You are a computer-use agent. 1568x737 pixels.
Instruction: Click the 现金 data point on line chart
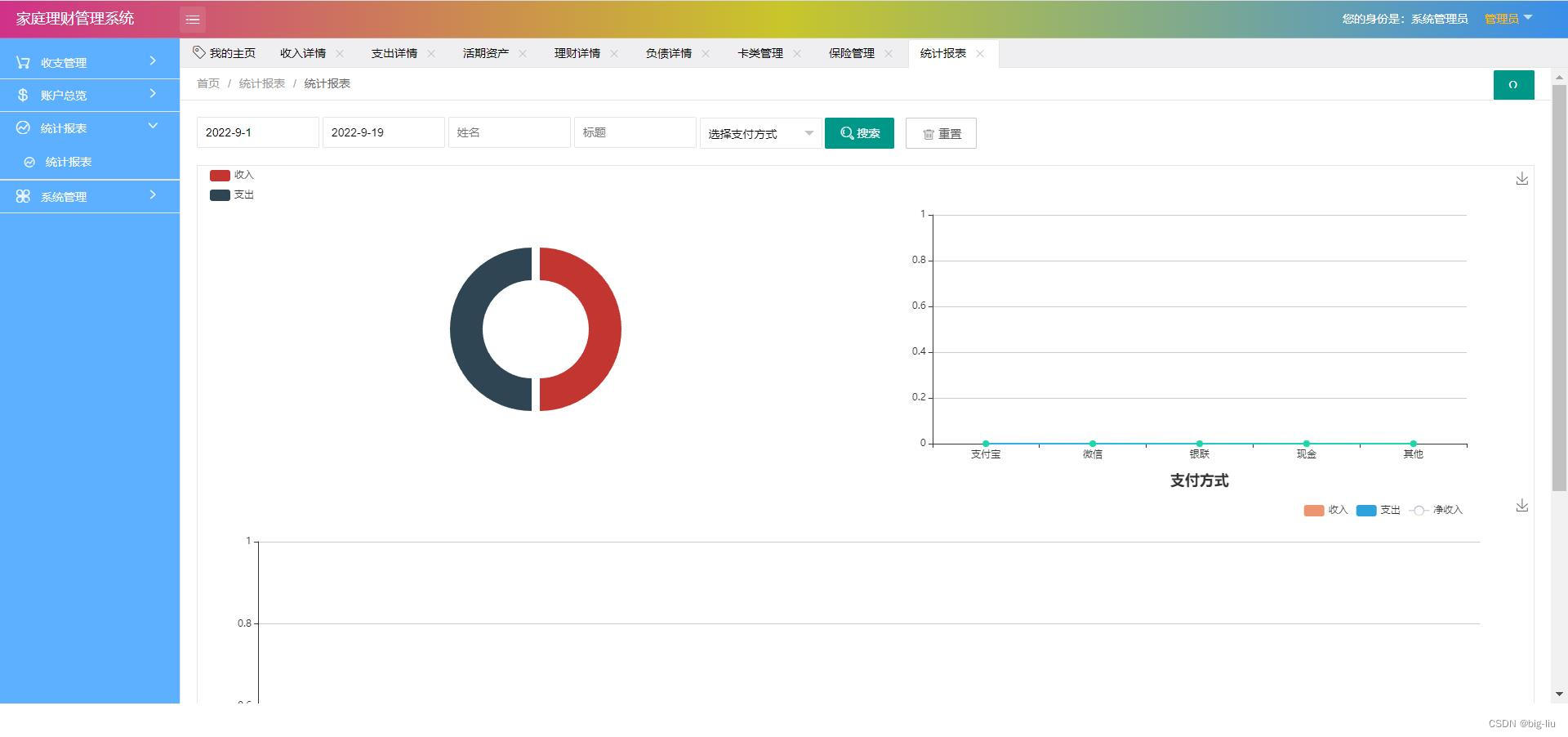coord(1307,444)
